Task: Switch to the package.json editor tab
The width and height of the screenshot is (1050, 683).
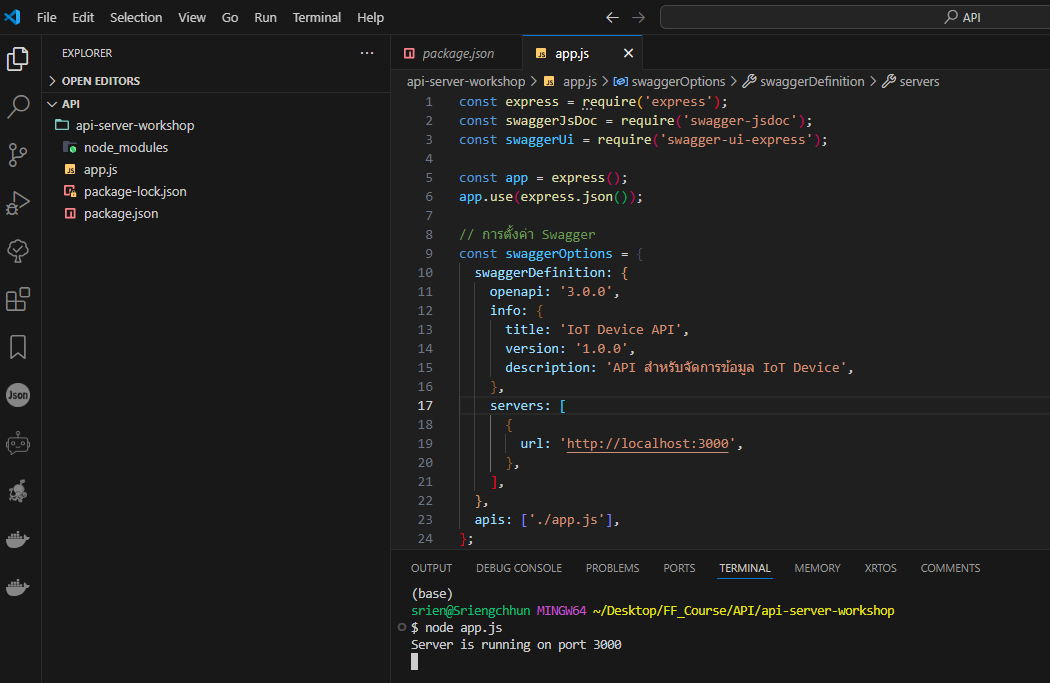Action: [457, 54]
